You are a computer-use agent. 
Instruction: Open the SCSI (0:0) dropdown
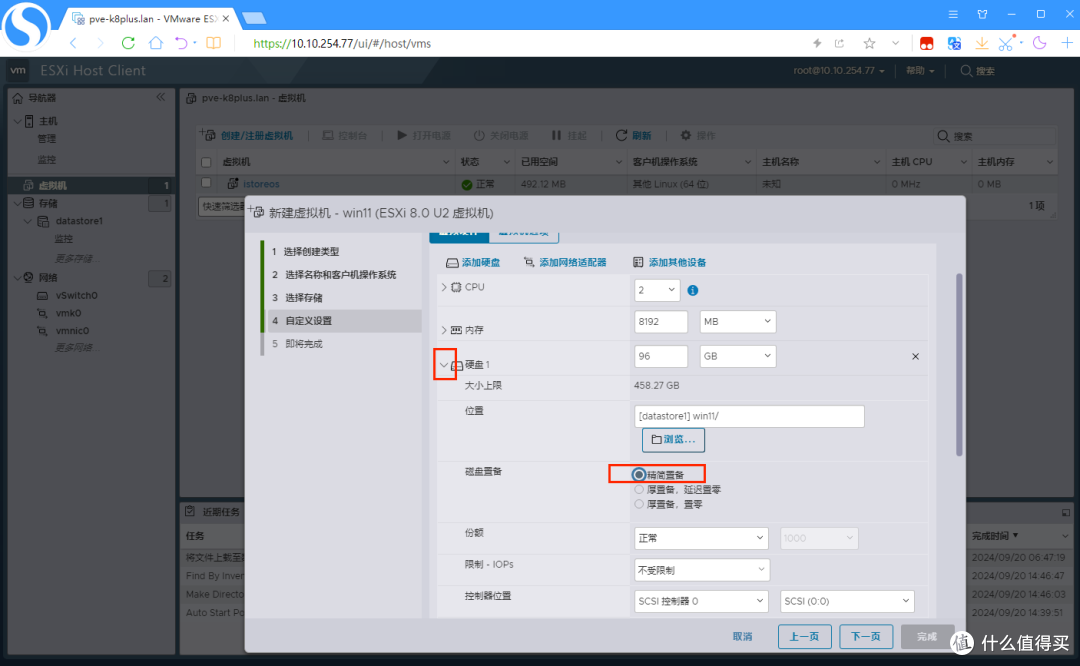tap(847, 601)
